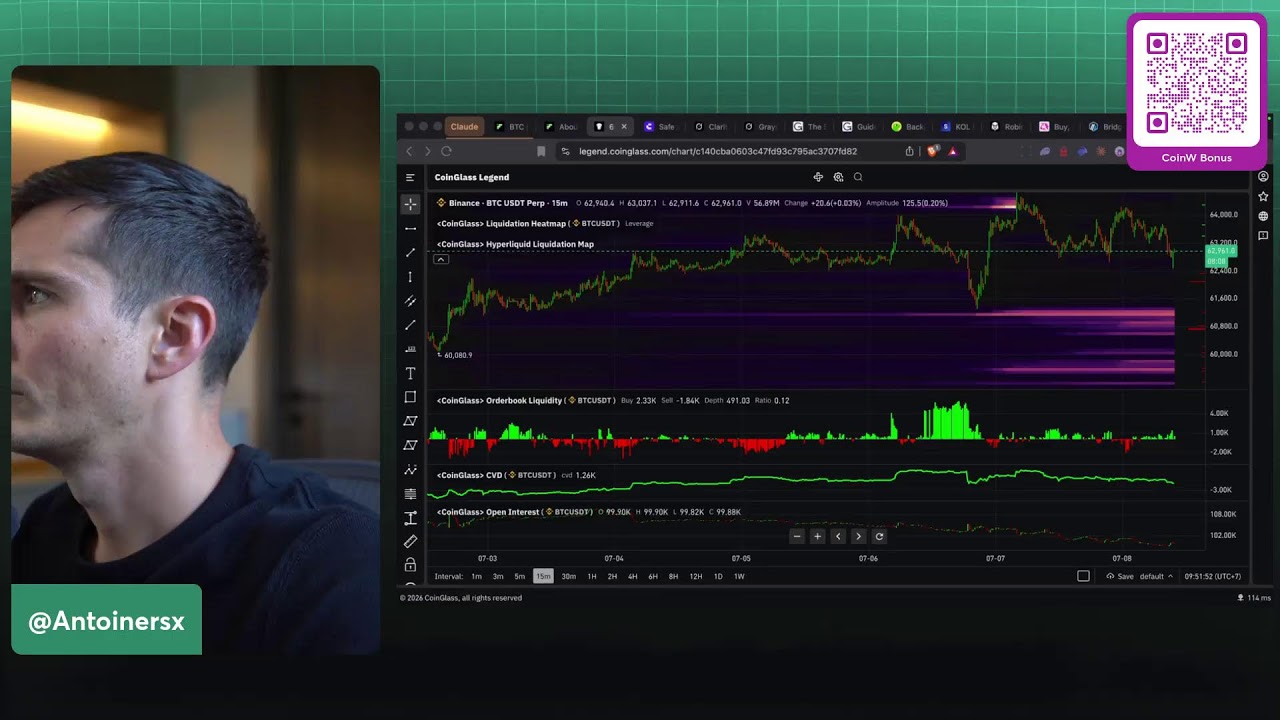
Task: Click the search magnifier in chart header
Action: point(858,177)
